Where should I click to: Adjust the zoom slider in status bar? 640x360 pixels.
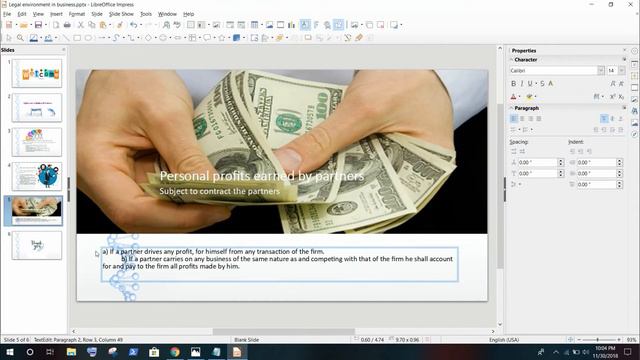[598, 340]
